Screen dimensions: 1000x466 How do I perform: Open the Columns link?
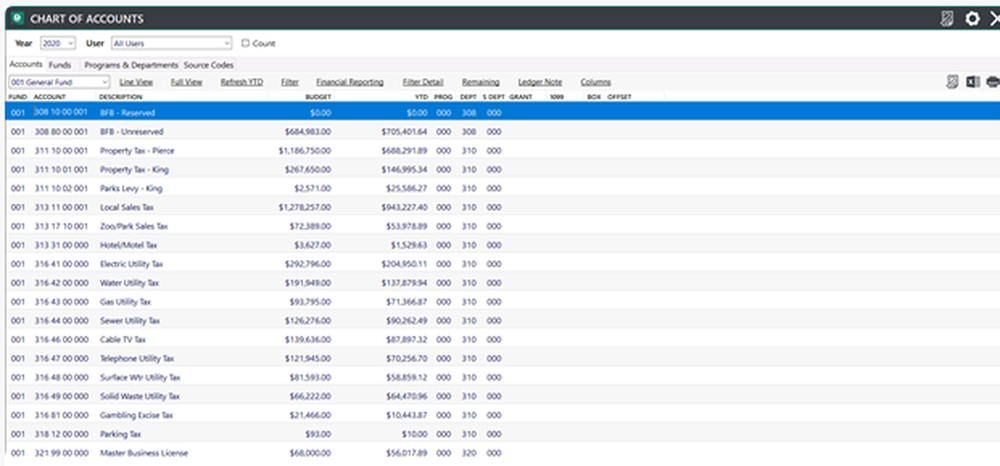pyautogui.click(x=596, y=82)
